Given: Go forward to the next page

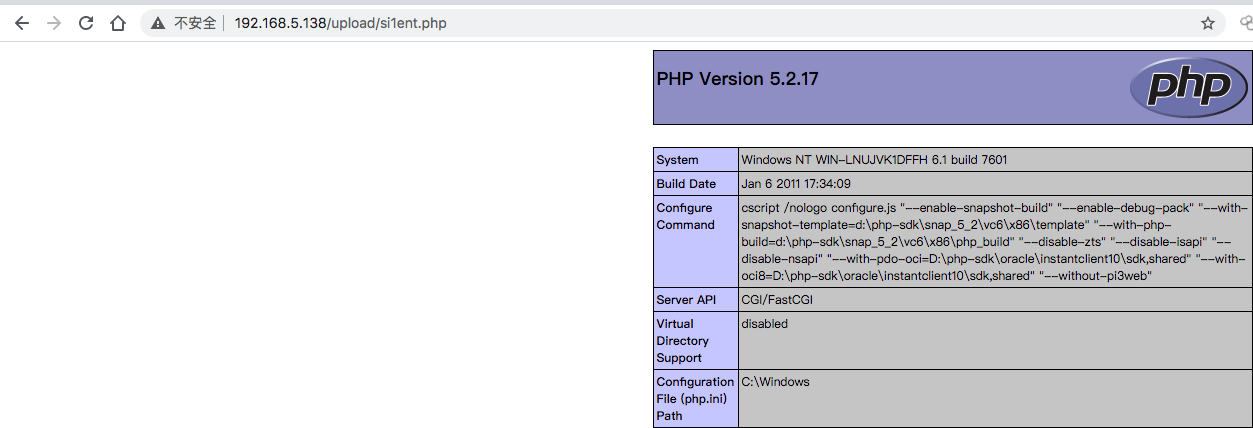Looking at the screenshot, I should (54, 23).
